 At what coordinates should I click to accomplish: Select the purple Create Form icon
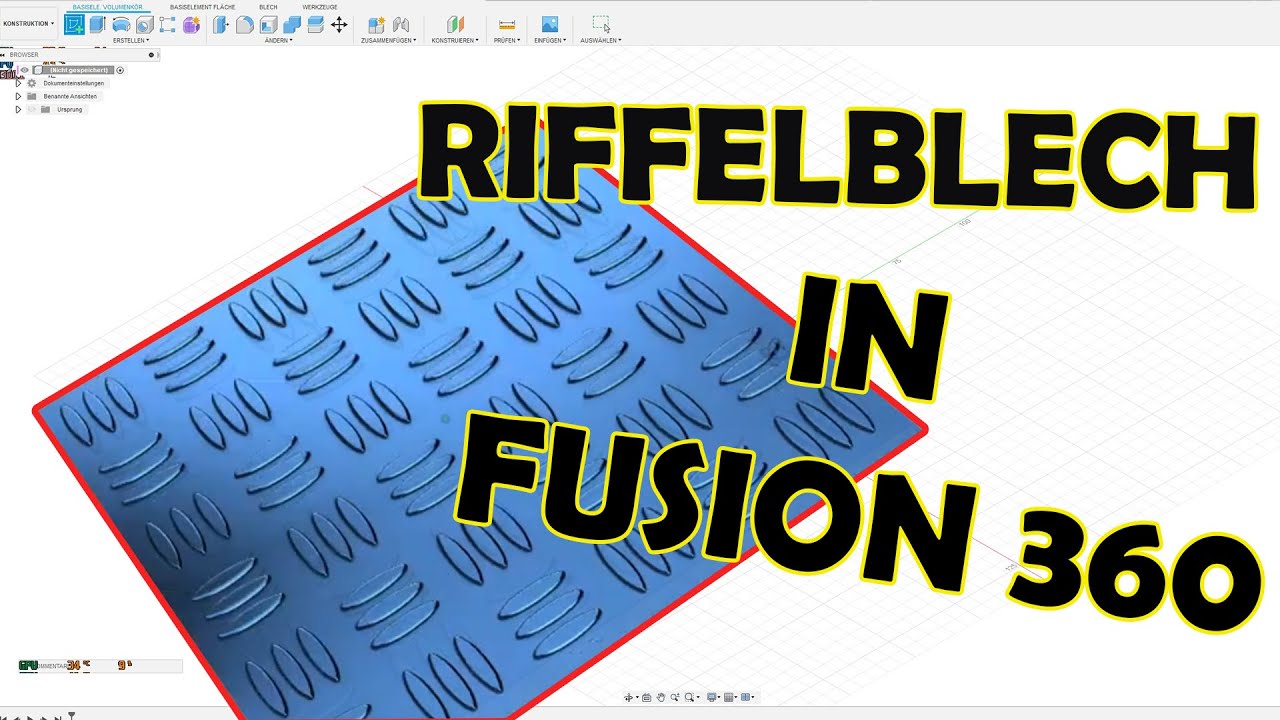(191, 24)
